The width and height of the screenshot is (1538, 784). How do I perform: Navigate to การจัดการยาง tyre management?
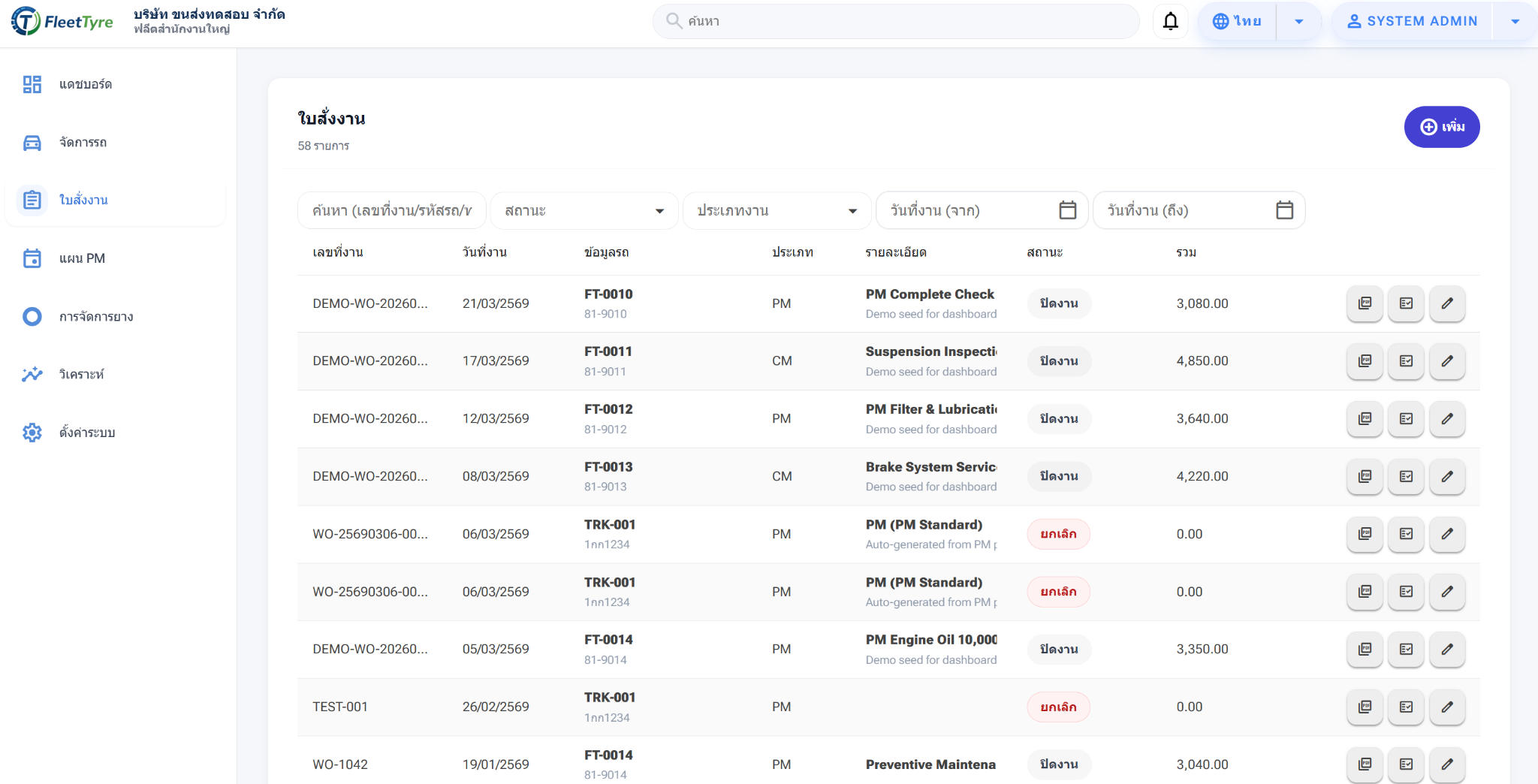click(95, 316)
